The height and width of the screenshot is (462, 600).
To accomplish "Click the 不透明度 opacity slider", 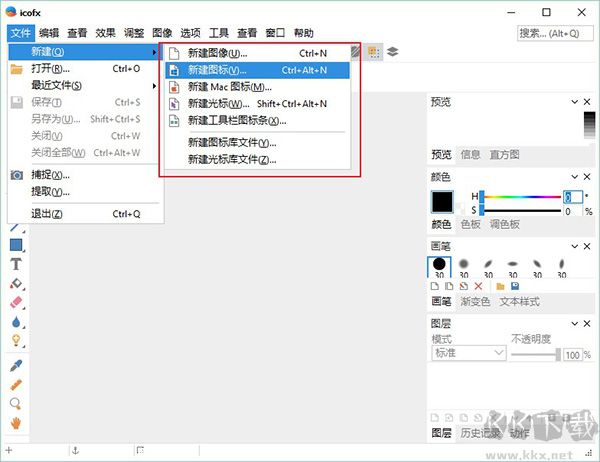I will tap(536, 354).
